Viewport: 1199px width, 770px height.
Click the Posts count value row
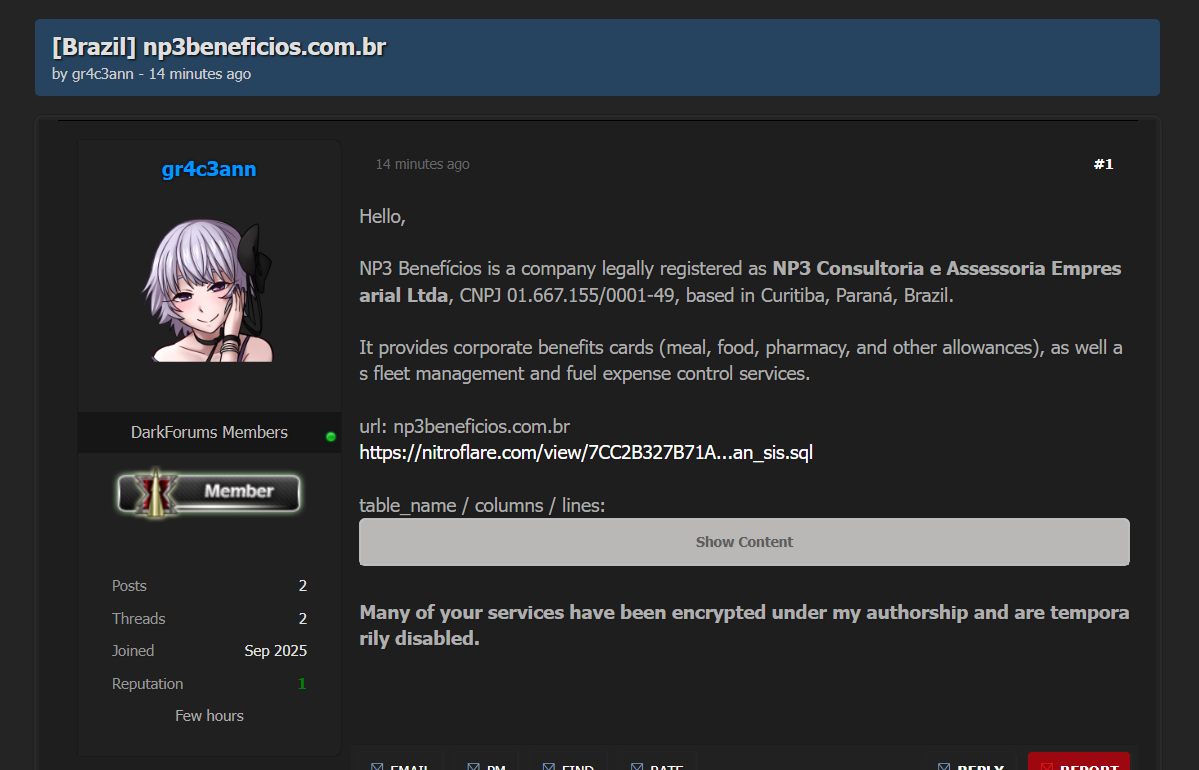[x=209, y=586]
